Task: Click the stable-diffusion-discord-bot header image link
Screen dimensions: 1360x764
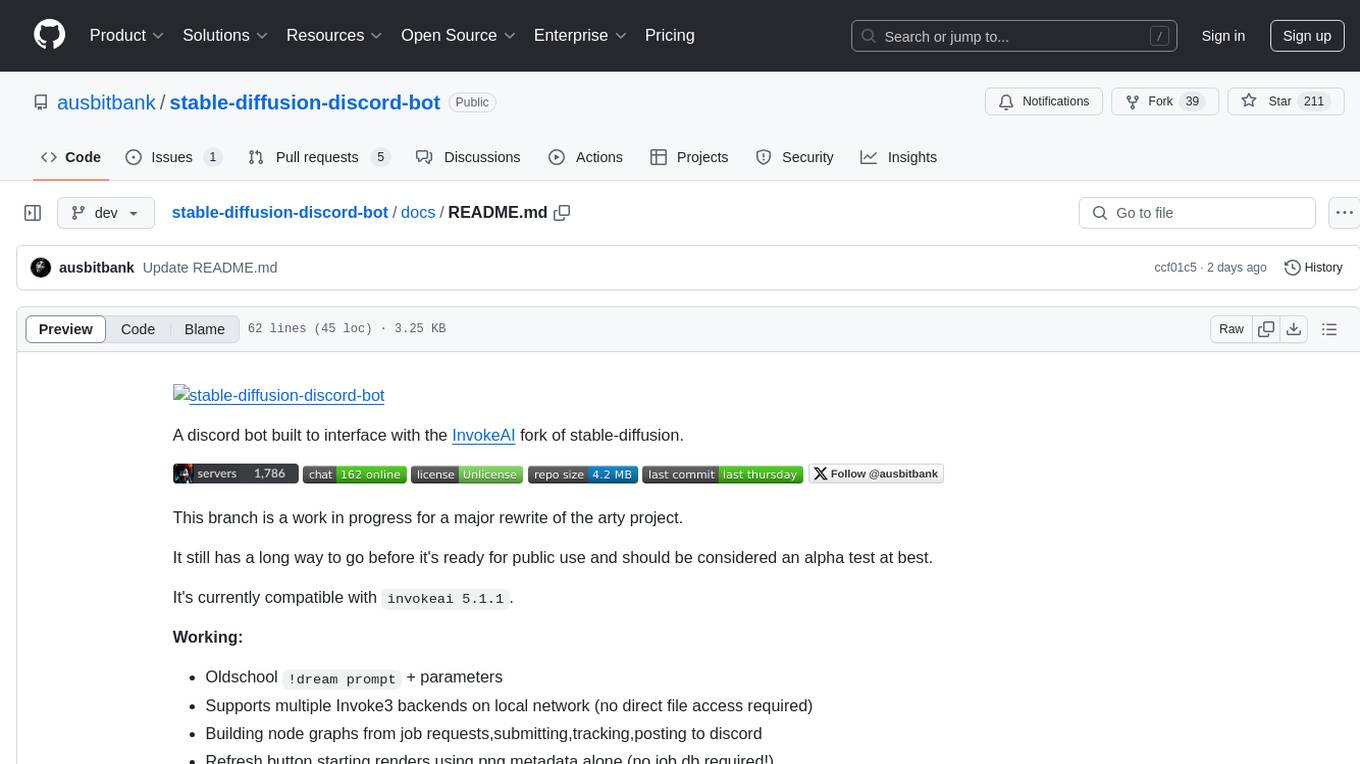Action: click(279, 395)
